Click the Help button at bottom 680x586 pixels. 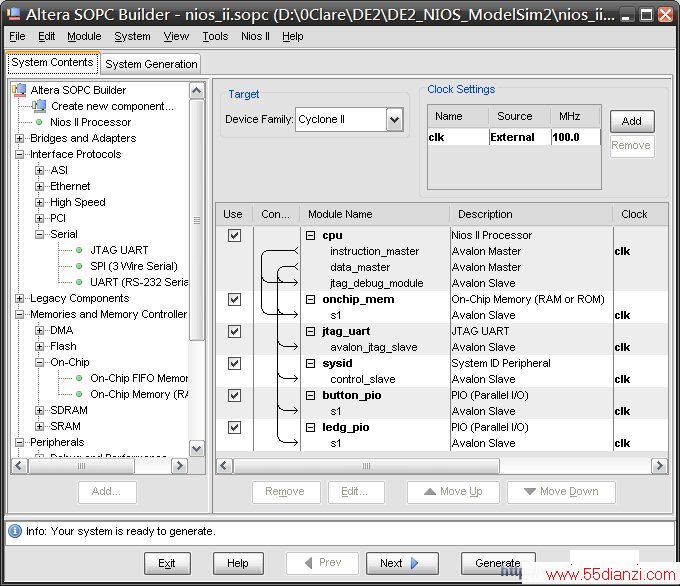tap(238, 563)
